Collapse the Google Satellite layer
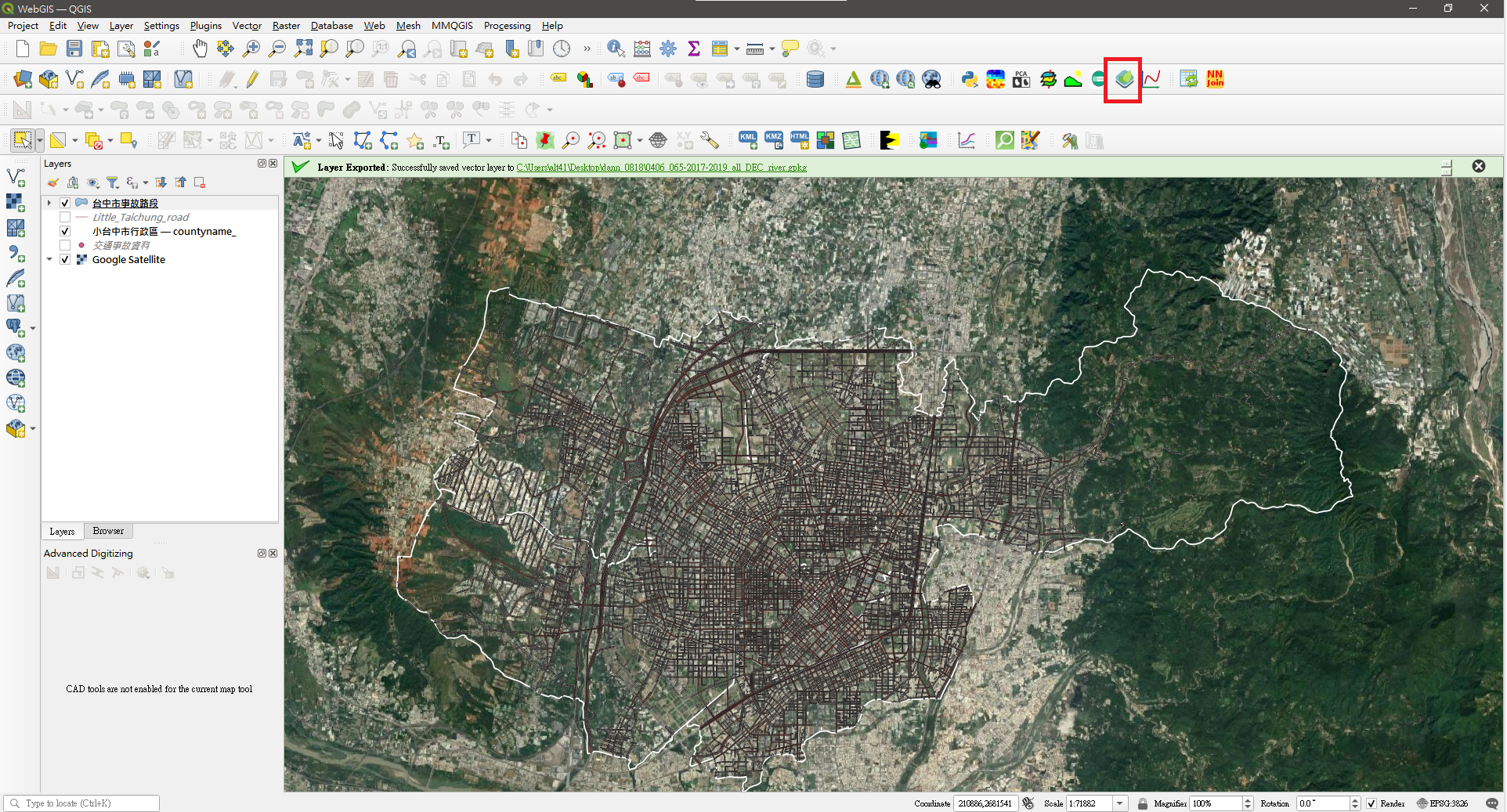The width and height of the screenshot is (1507, 812). pyautogui.click(x=49, y=259)
